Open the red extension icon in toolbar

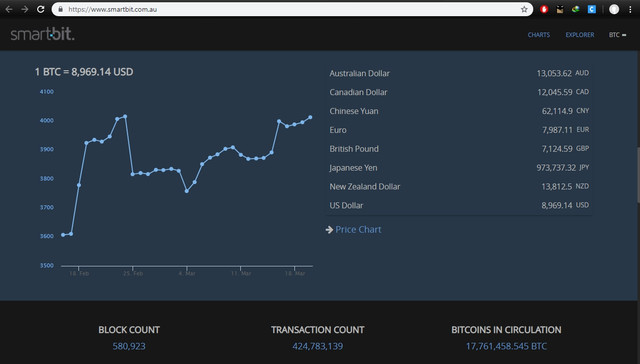point(544,9)
